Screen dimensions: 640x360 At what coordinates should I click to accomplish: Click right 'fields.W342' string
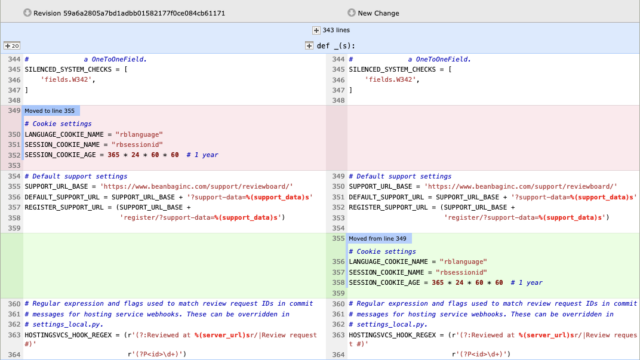(x=390, y=80)
